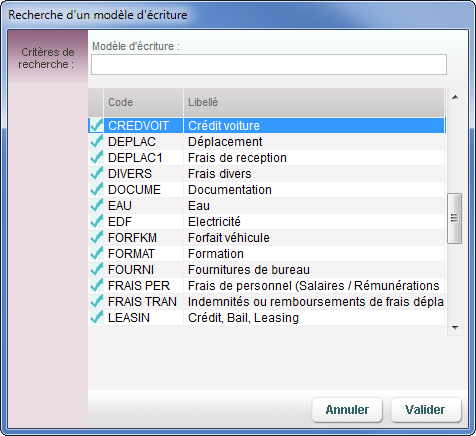476x436 pixels.
Task: Click the checkmark icon beside DIVERS
Action: pos(96,173)
